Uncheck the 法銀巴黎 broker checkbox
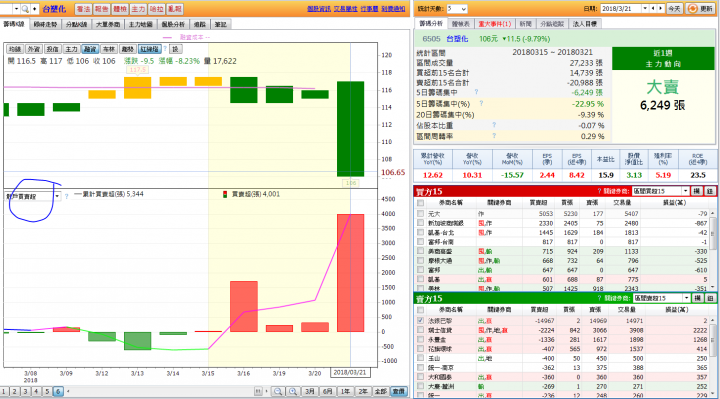This screenshot has height=399, width=720. [x=421, y=320]
